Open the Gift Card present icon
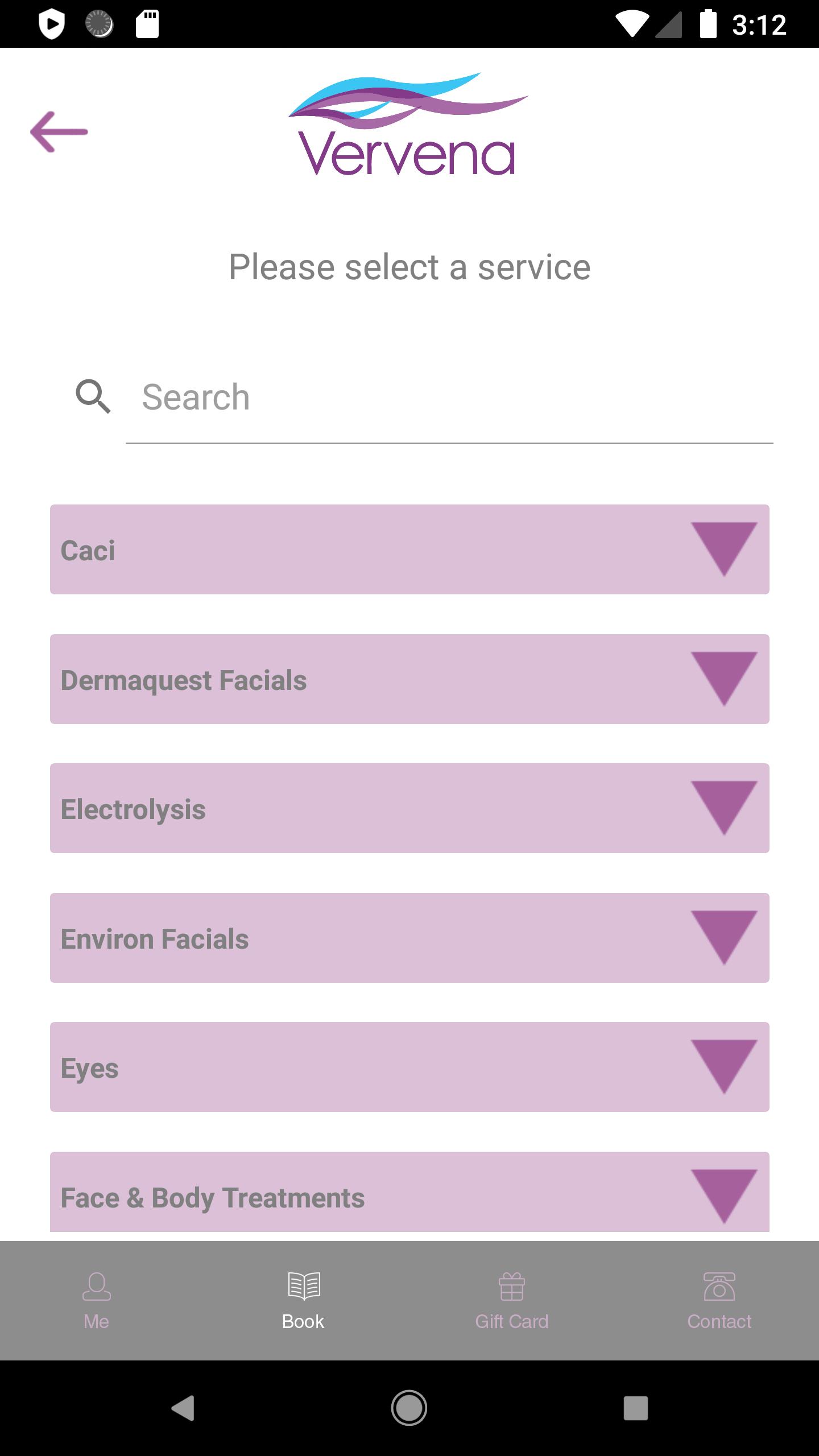The image size is (819, 1456). [512, 1287]
